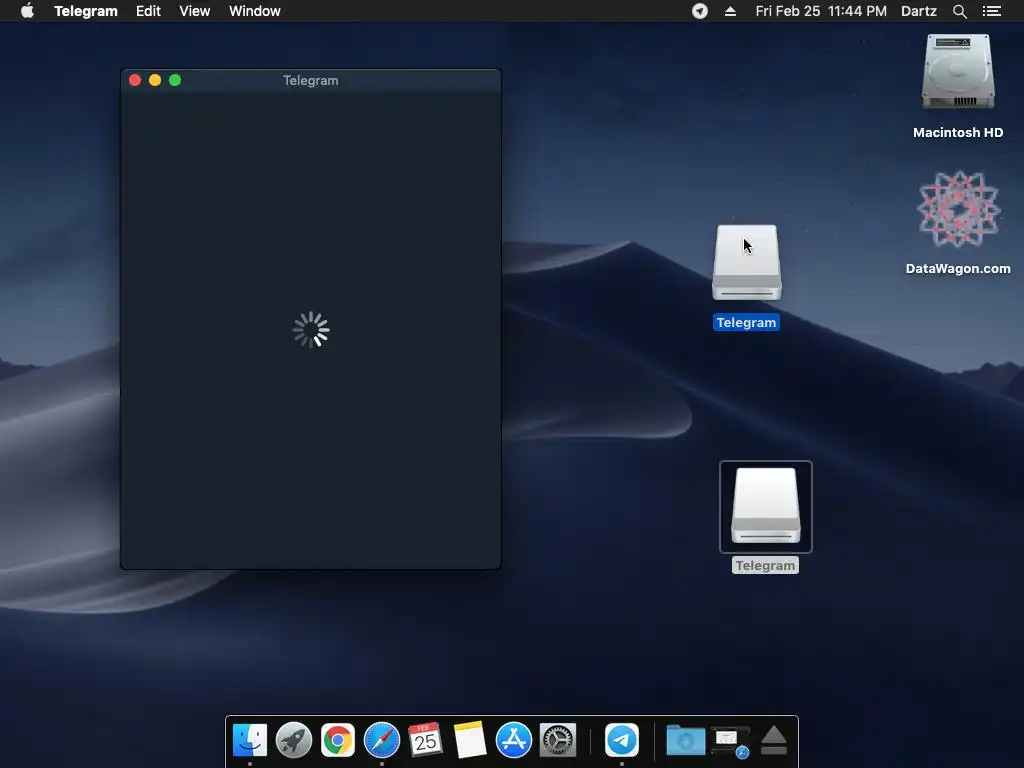Viewport: 1024px width, 768px height.
Task: Open Notes from the Dock
Action: point(470,740)
